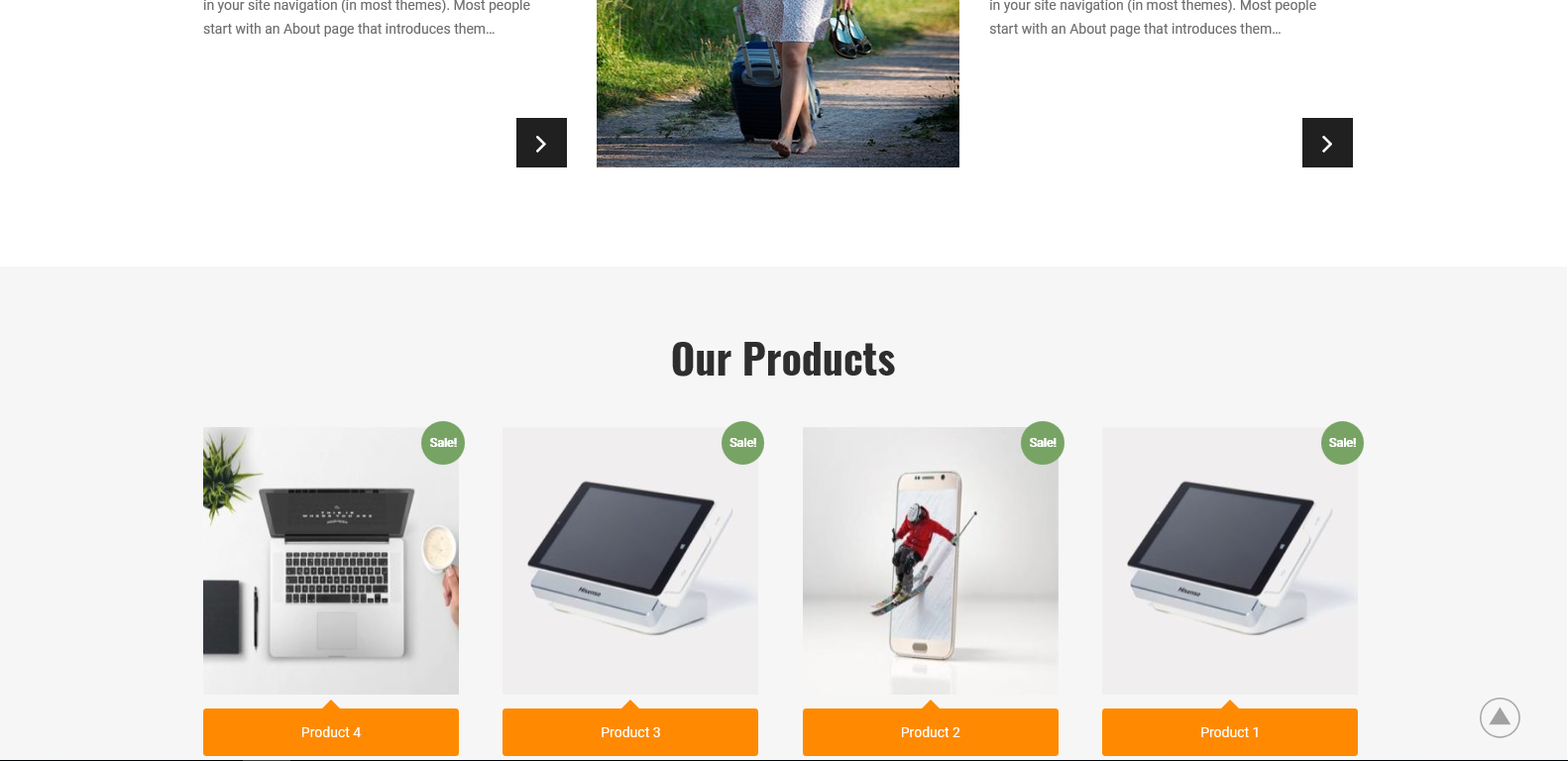Screen dimensions: 1568x761
Task: Click the scroll-to-top arrow icon
Action: [x=1500, y=717]
